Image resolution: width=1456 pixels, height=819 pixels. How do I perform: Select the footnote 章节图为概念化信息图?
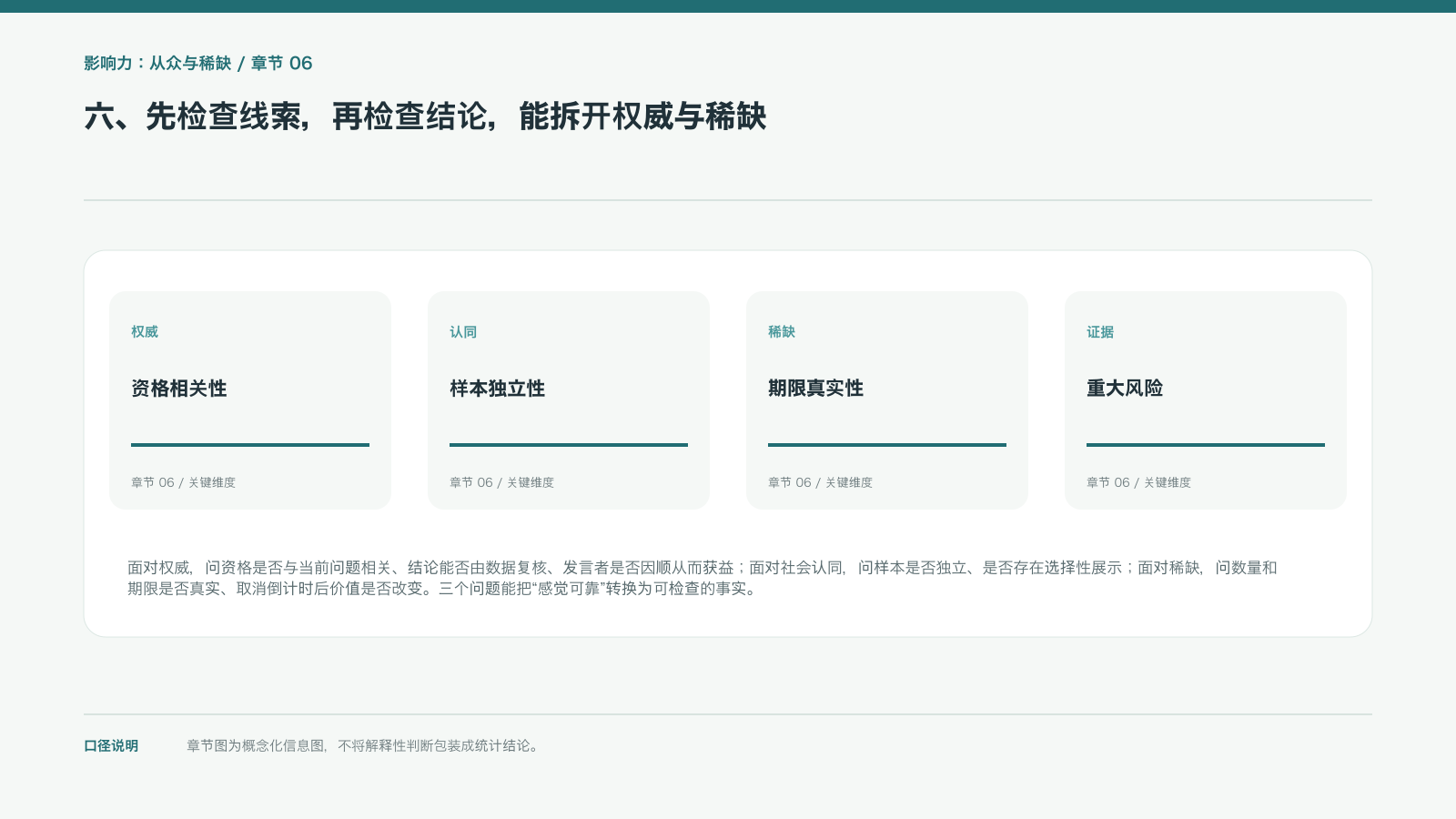(x=364, y=746)
